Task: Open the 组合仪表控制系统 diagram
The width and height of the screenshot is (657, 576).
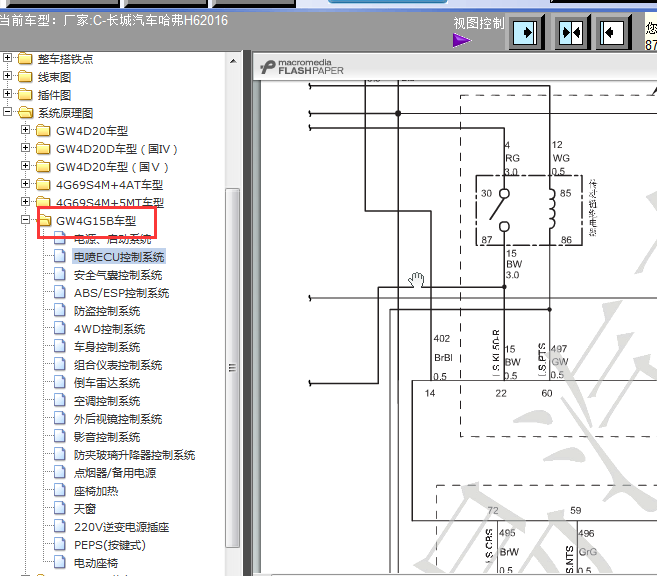Action: click(118, 365)
